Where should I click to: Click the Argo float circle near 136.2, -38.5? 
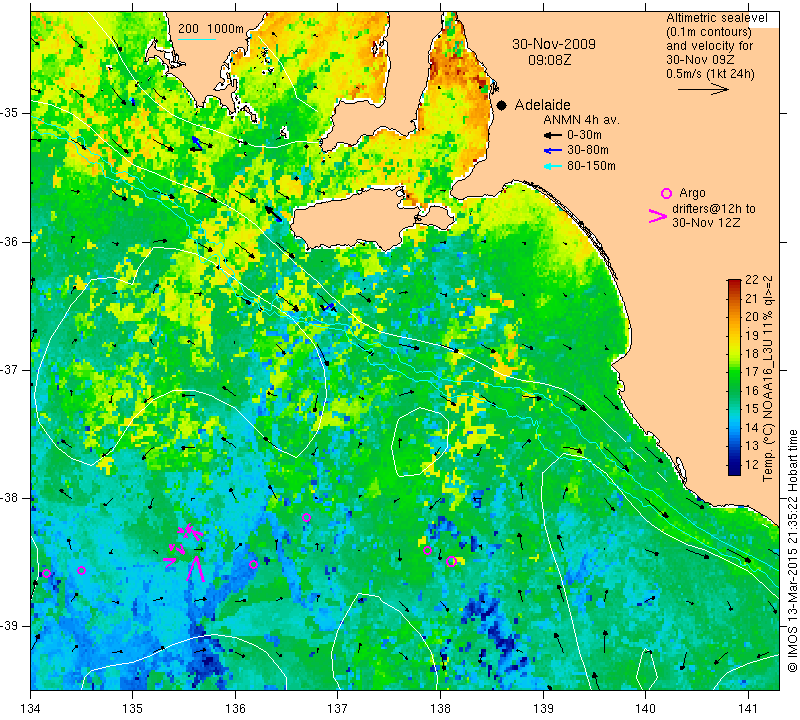point(253,564)
